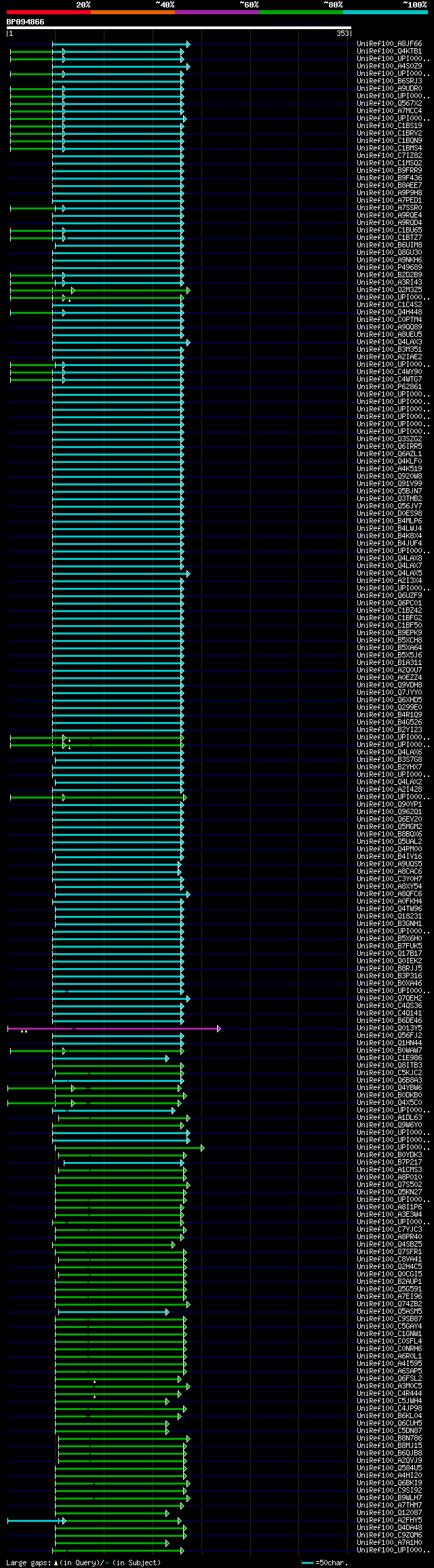The image size is (434, 1568).
Task: Select the UniRef100_C1E986 label
Action: (389, 1058)
